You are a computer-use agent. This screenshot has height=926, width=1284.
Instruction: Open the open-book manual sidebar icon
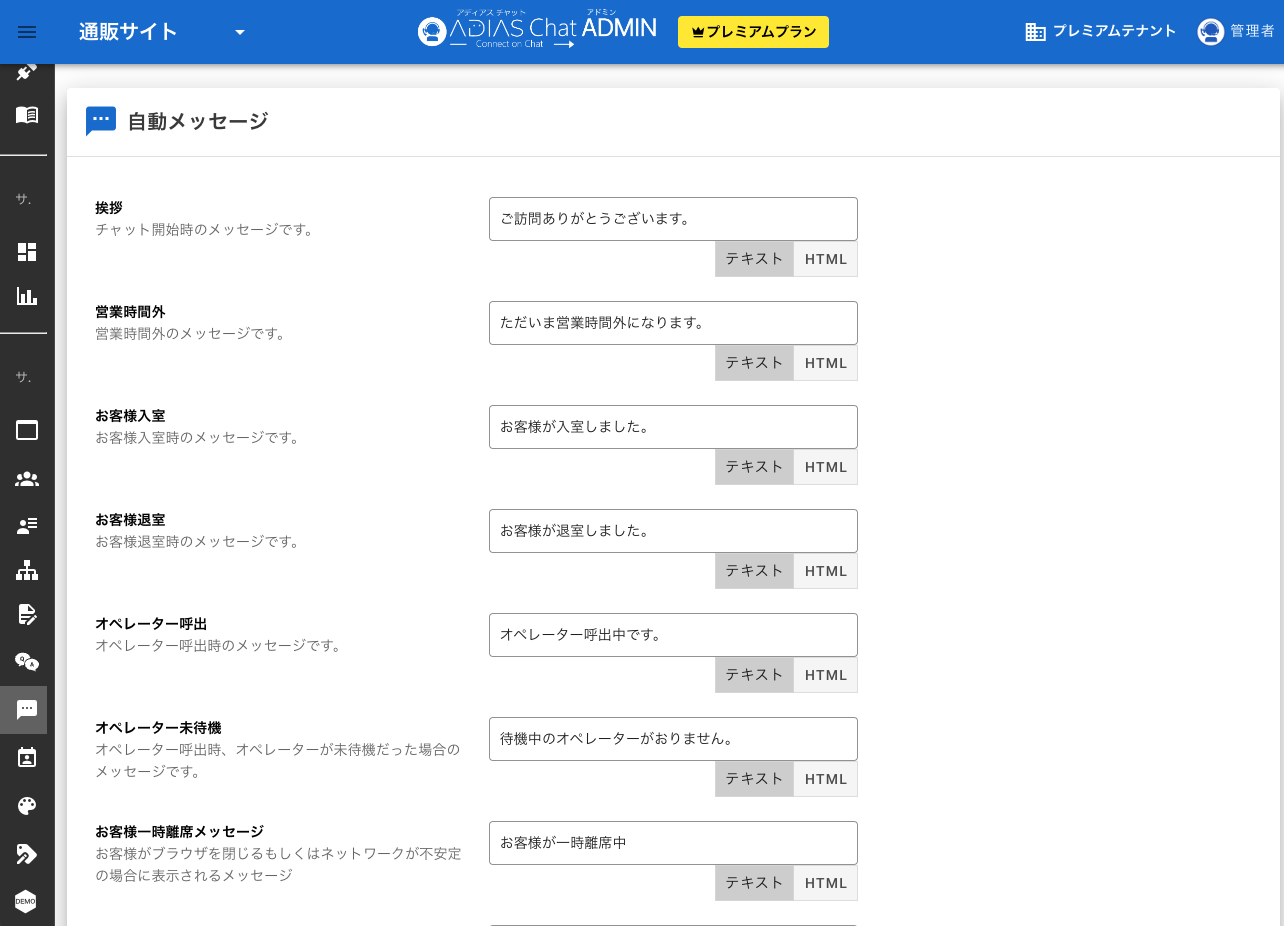tap(27, 115)
